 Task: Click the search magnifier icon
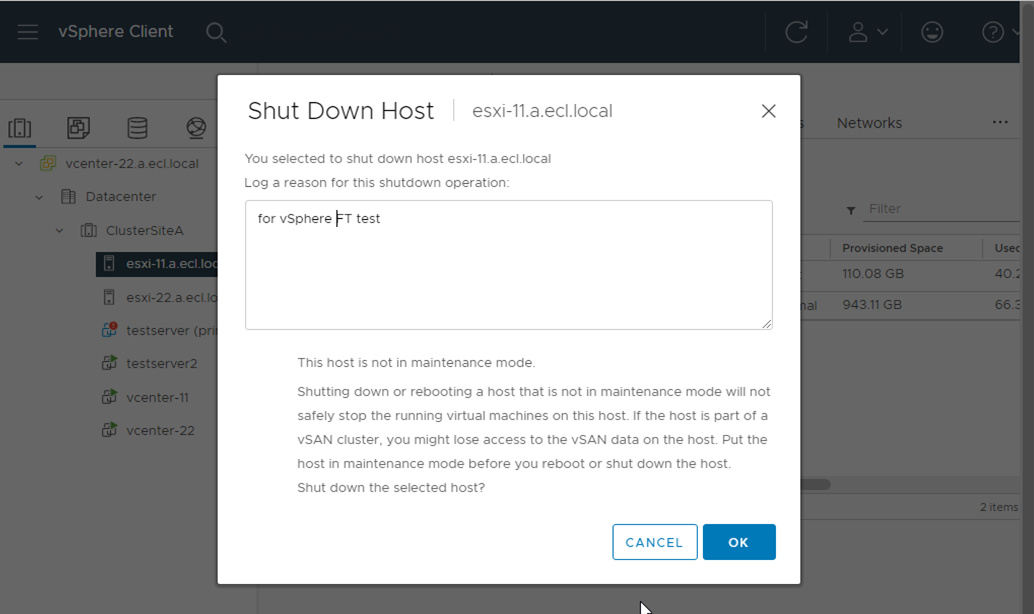(216, 32)
